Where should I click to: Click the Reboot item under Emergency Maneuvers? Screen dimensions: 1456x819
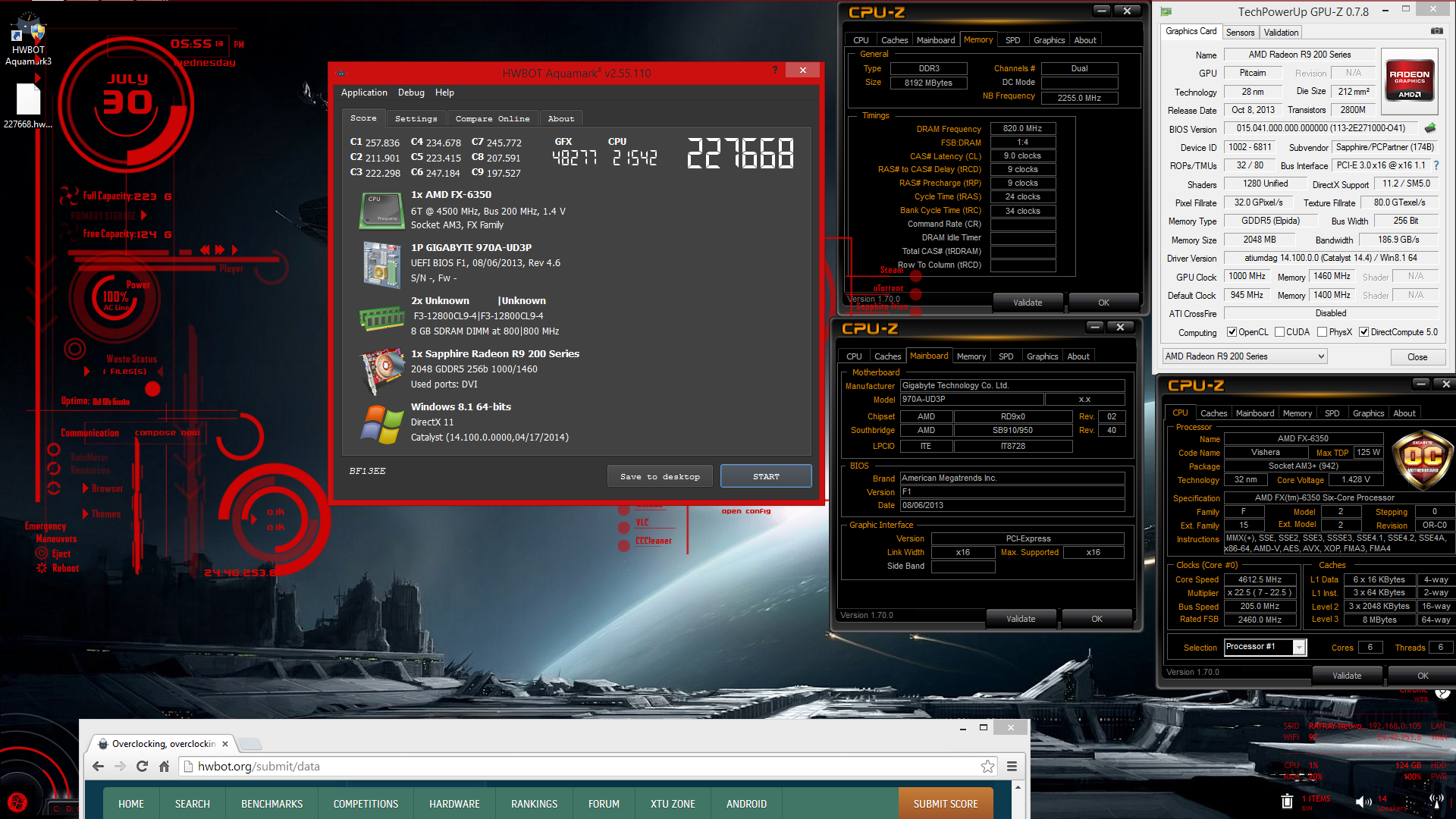coord(58,568)
